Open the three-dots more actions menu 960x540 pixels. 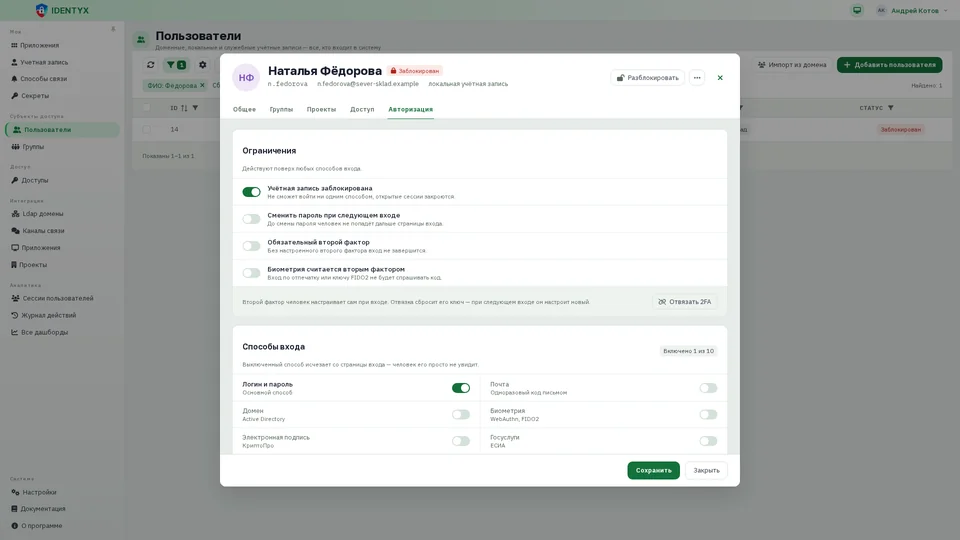(x=697, y=78)
